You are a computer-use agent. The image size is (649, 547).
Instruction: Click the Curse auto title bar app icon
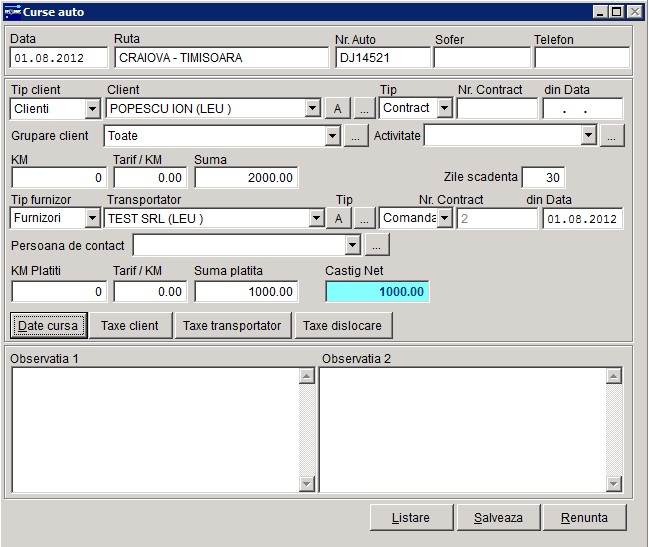pos(12,12)
